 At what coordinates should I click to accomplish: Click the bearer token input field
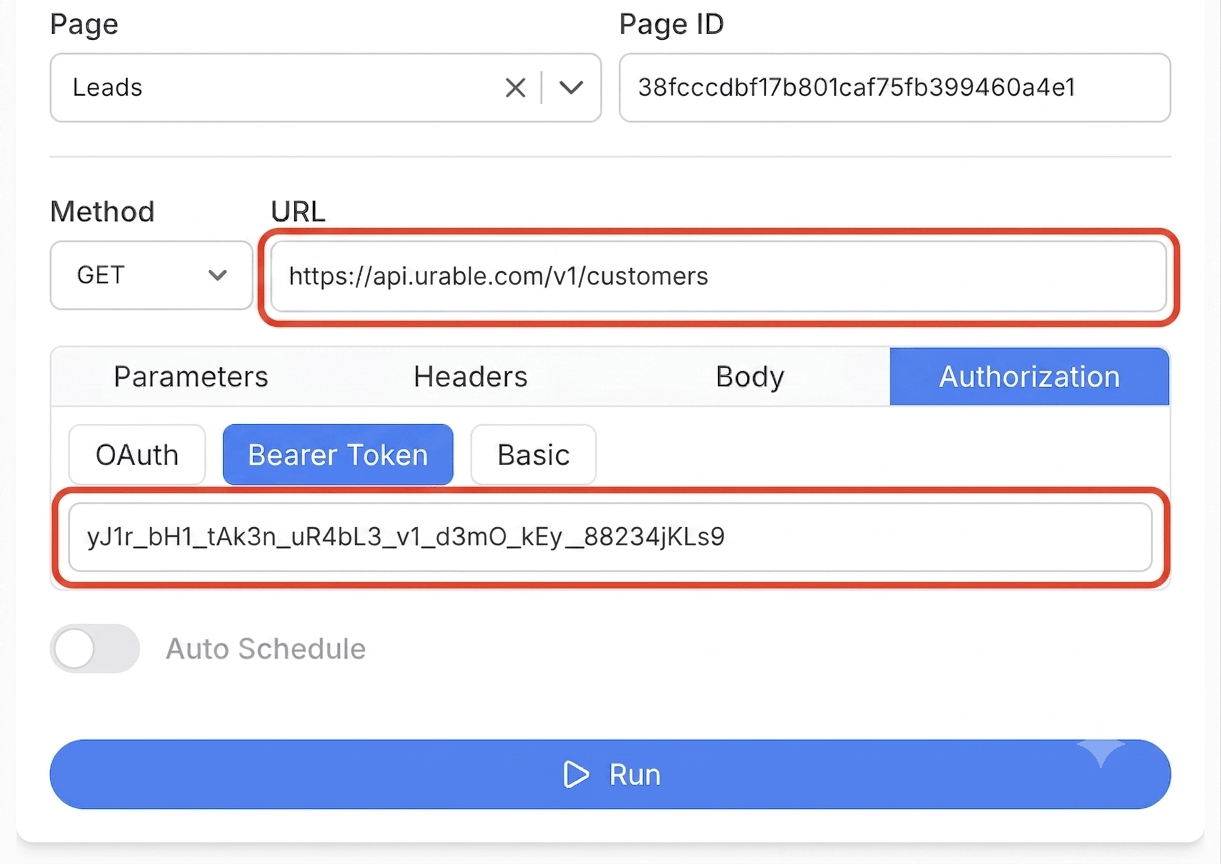click(x=610, y=537)
